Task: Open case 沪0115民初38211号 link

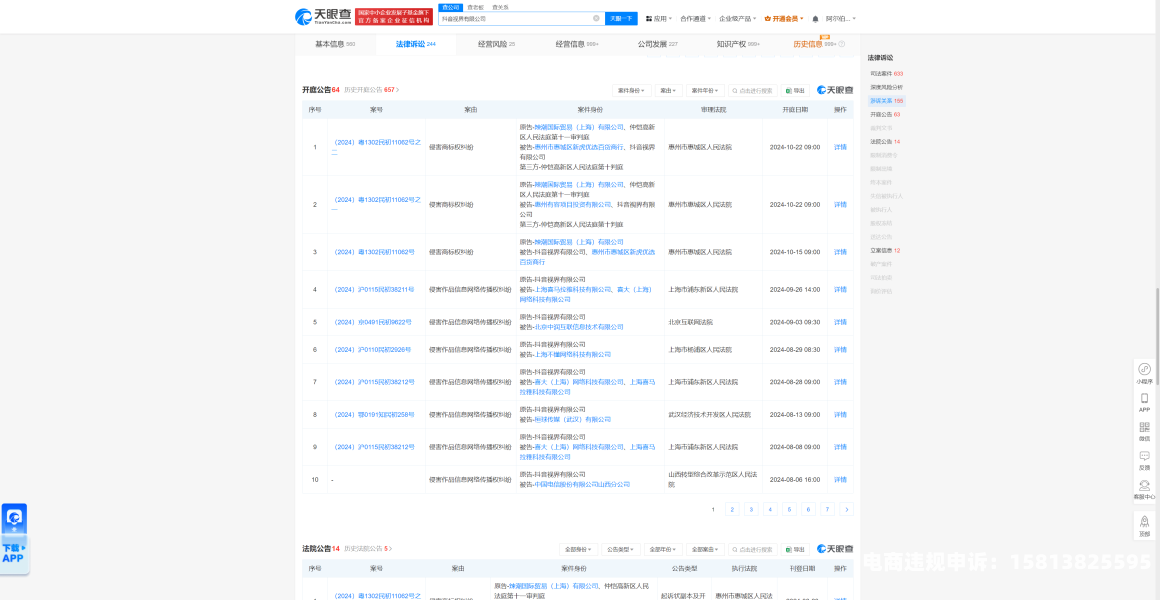Action: [x=373, y=289]
